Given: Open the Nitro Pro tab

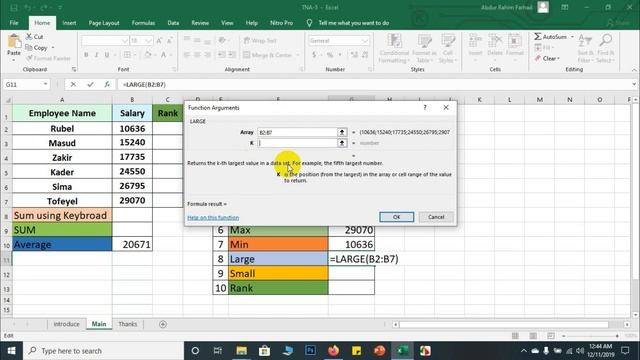Looking at the screenshot, I should [x=281, y=23].
